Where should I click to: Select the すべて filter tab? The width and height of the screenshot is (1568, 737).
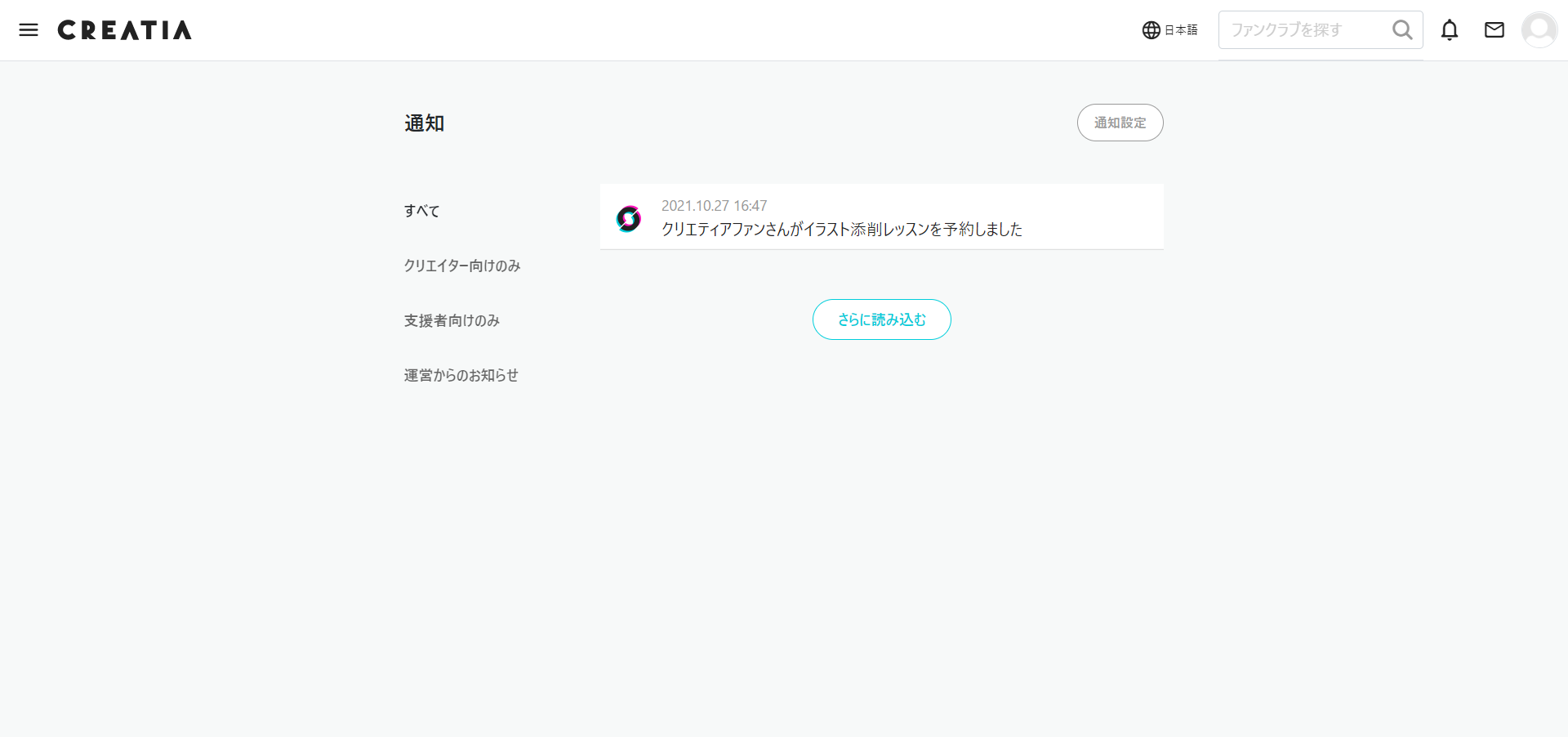click(x=421, y=211)
